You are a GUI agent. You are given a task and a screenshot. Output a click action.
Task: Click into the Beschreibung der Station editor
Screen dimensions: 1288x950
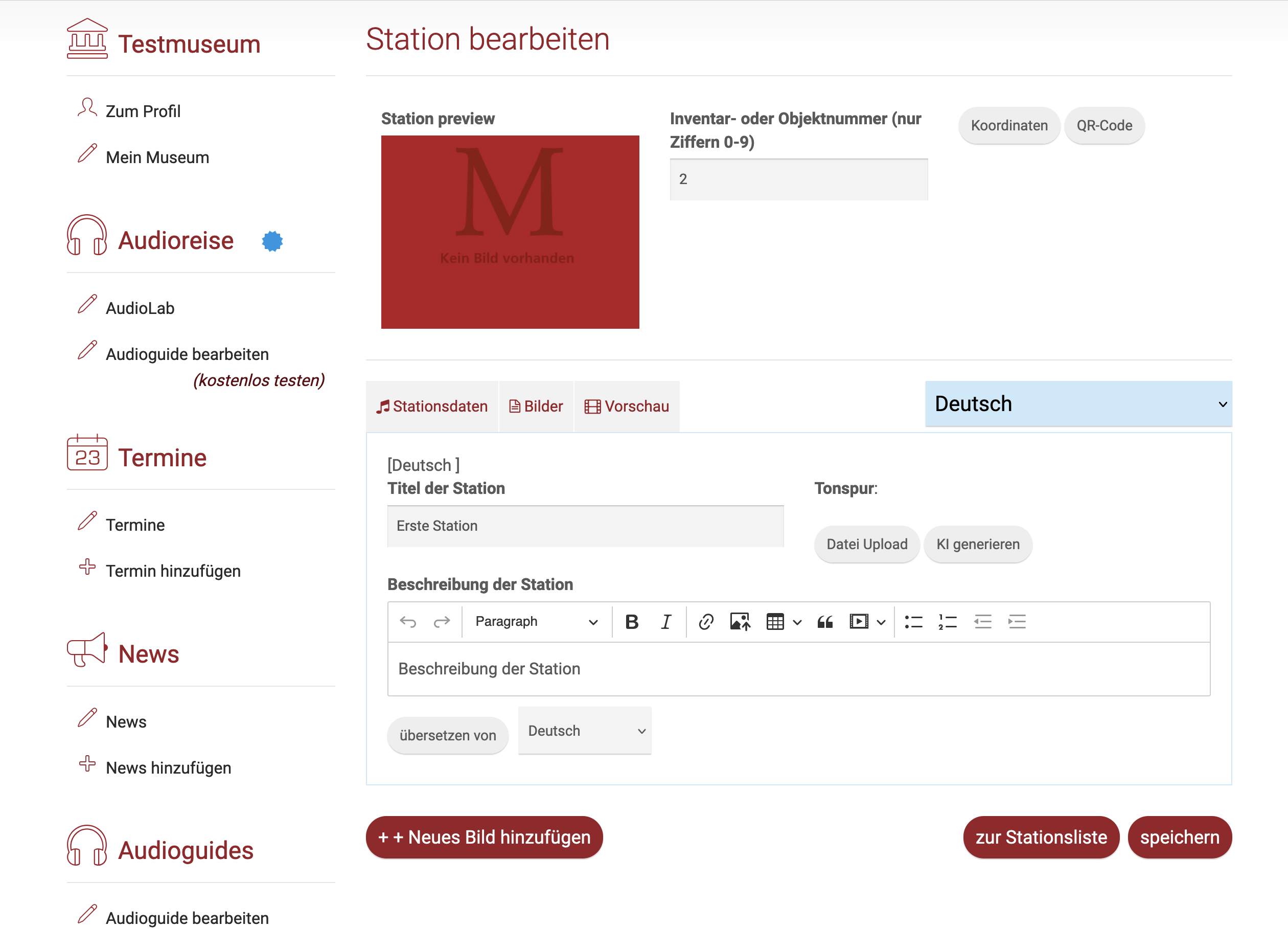coord(799,669)
